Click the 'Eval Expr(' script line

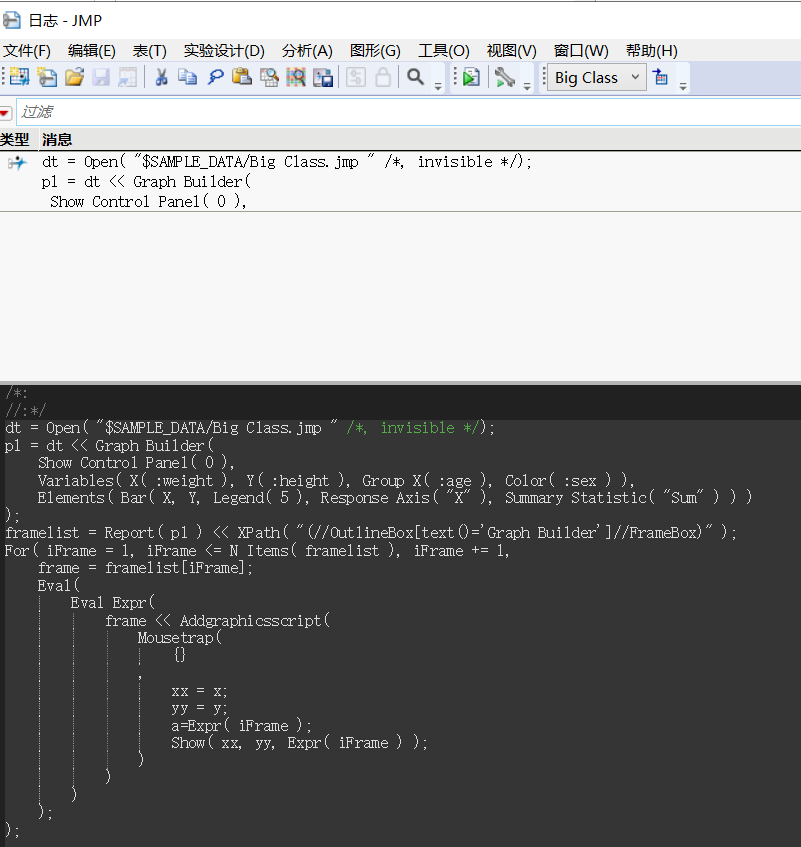click(112, 603)
